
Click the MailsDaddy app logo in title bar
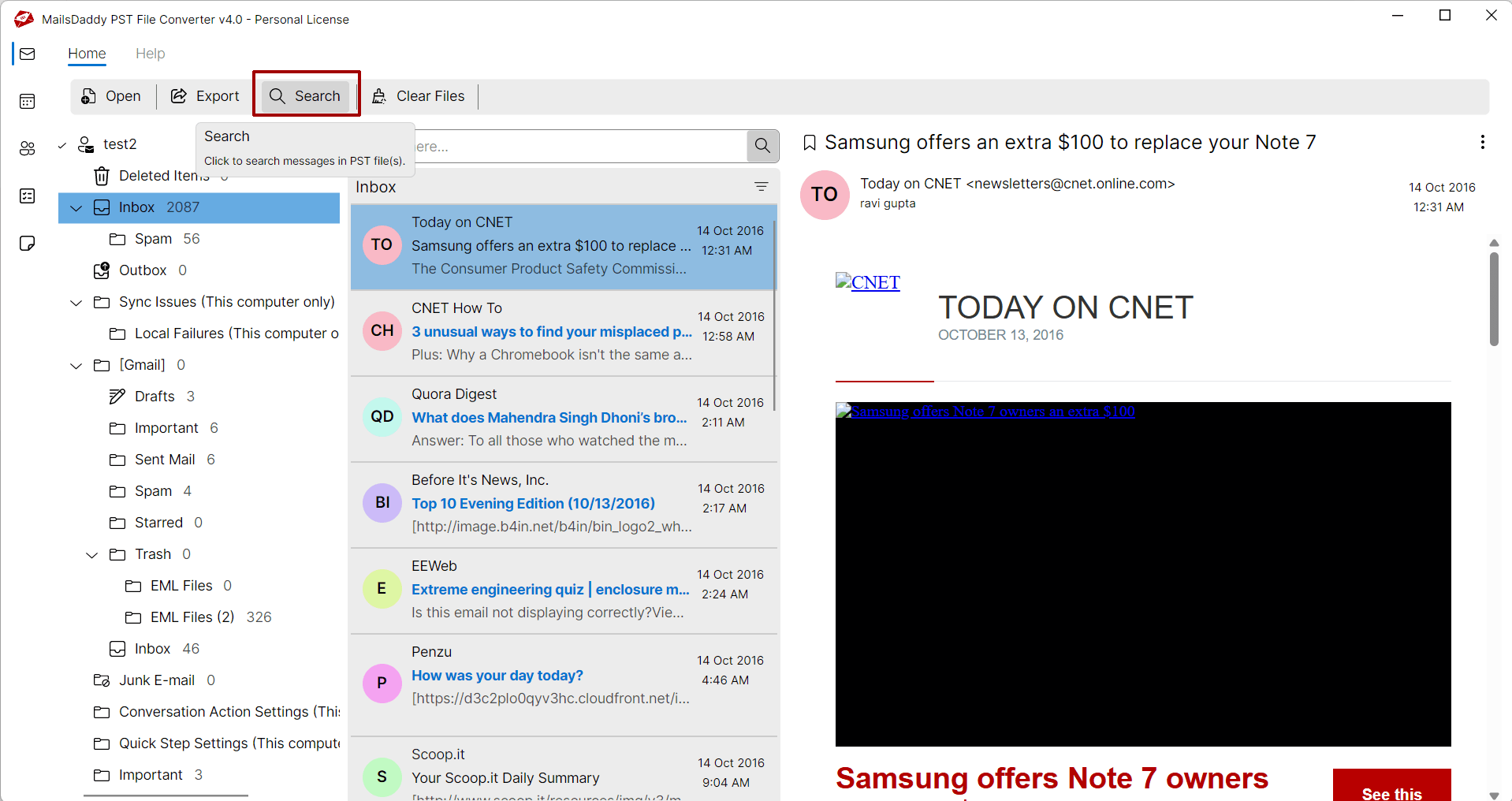pyautogui.click(x=24, y=18)
